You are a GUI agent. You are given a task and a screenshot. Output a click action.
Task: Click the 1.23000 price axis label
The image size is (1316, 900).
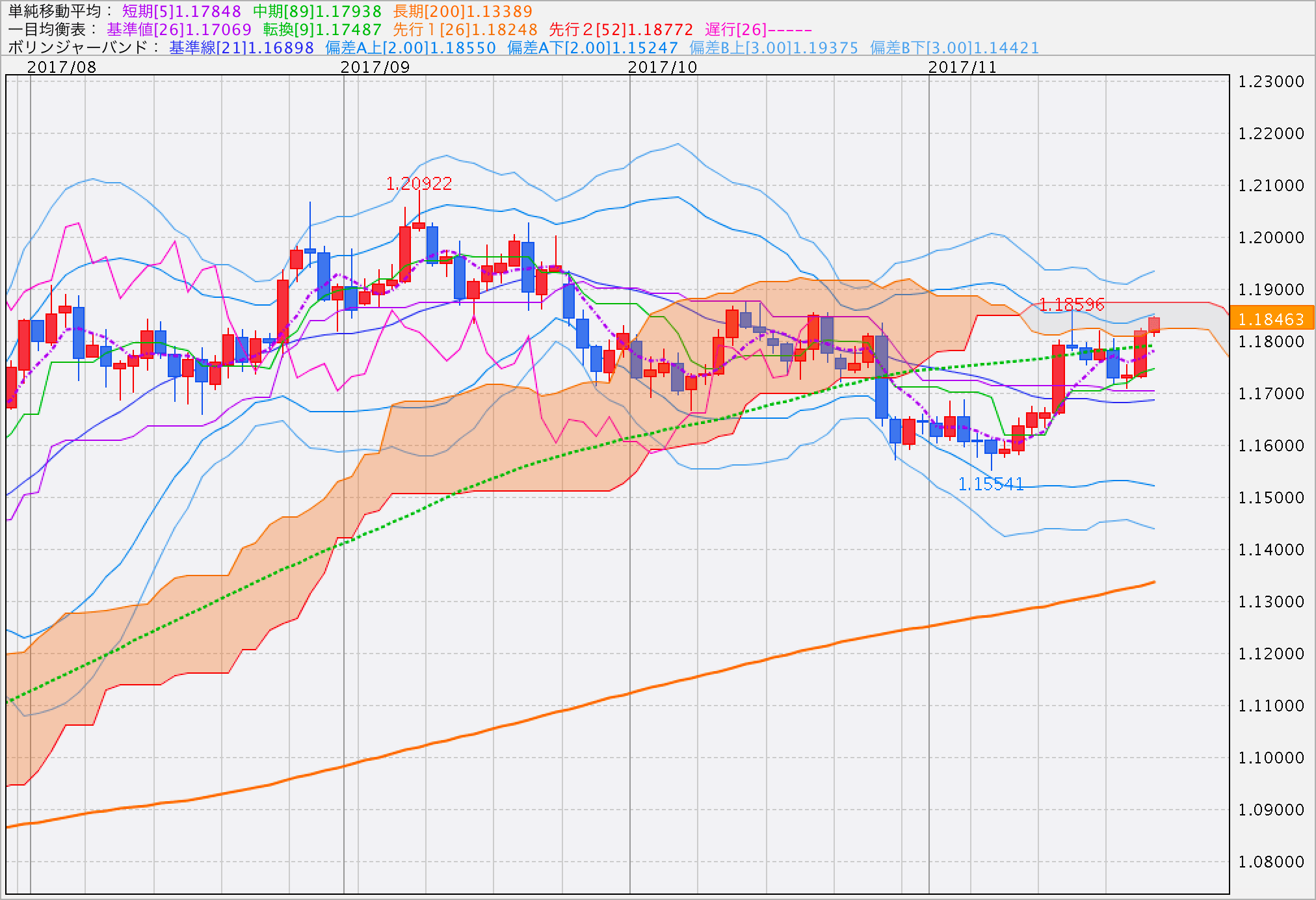[1271, 81]
